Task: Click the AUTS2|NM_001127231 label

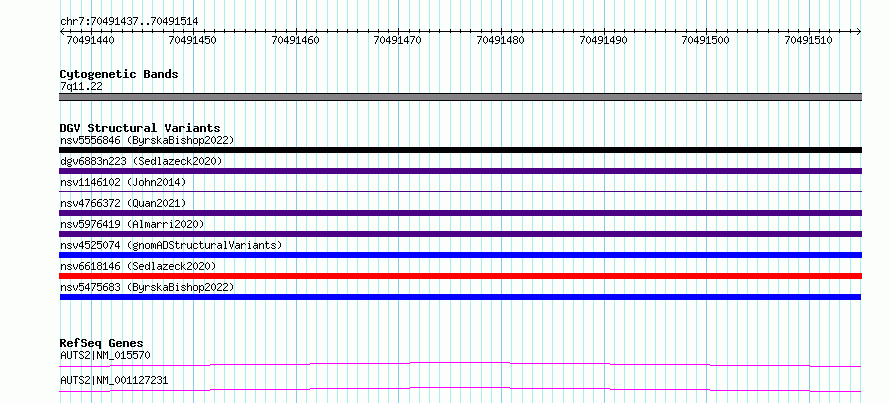Action: (114, 380)
